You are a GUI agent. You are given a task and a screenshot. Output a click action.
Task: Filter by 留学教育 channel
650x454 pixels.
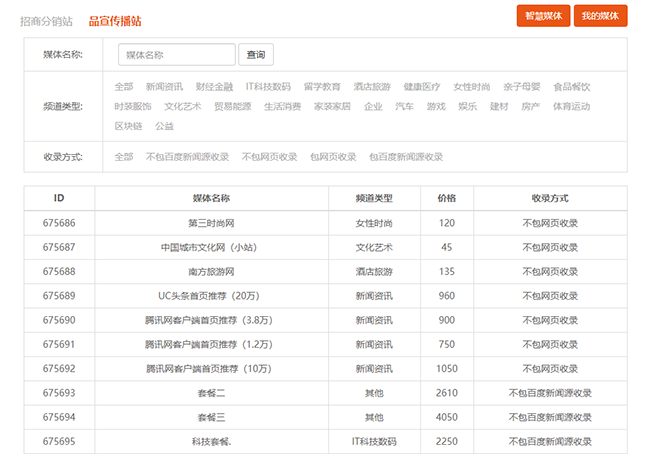322,87
